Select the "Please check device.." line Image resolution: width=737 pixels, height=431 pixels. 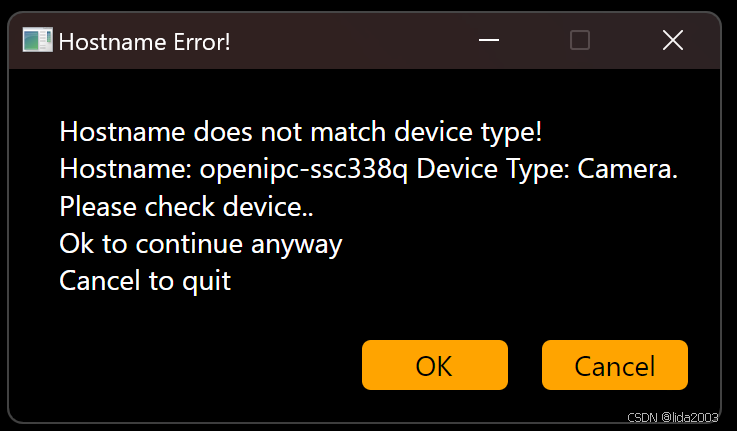(x=187, y=206)
